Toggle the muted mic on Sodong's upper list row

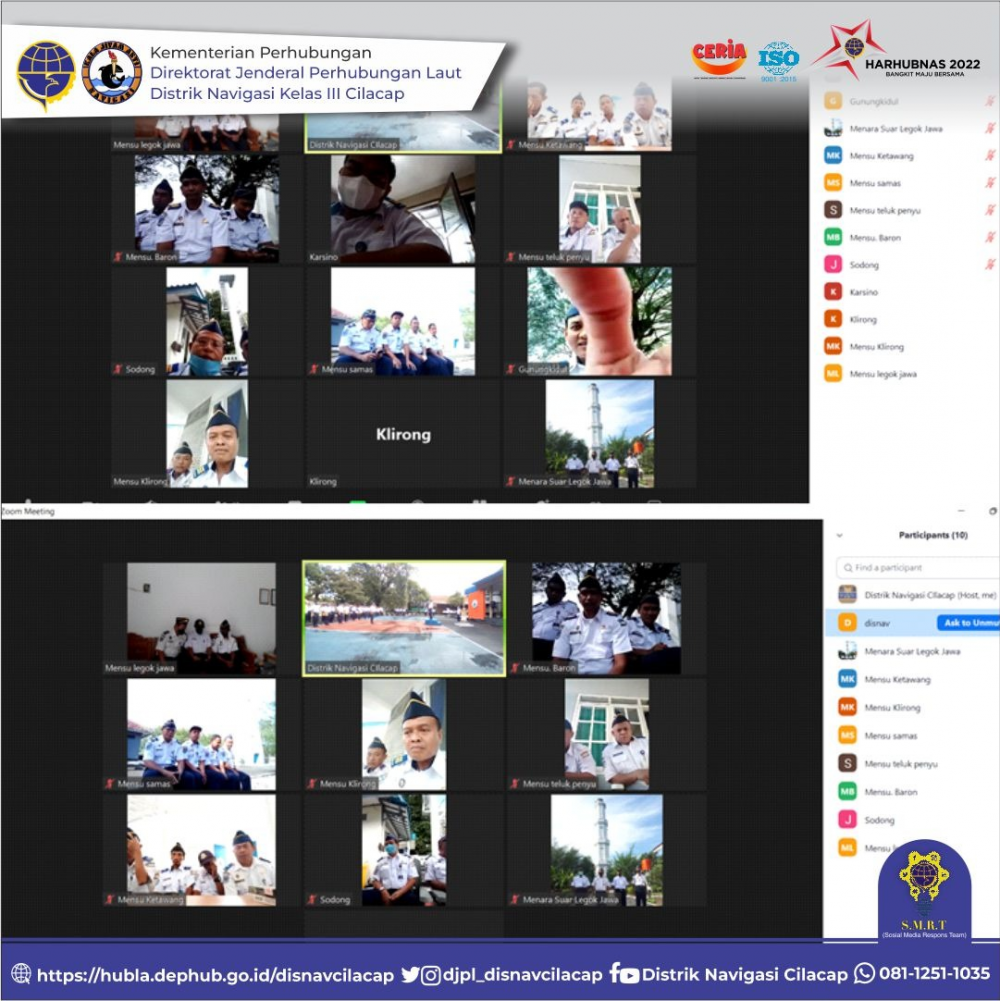pos(990,264)
